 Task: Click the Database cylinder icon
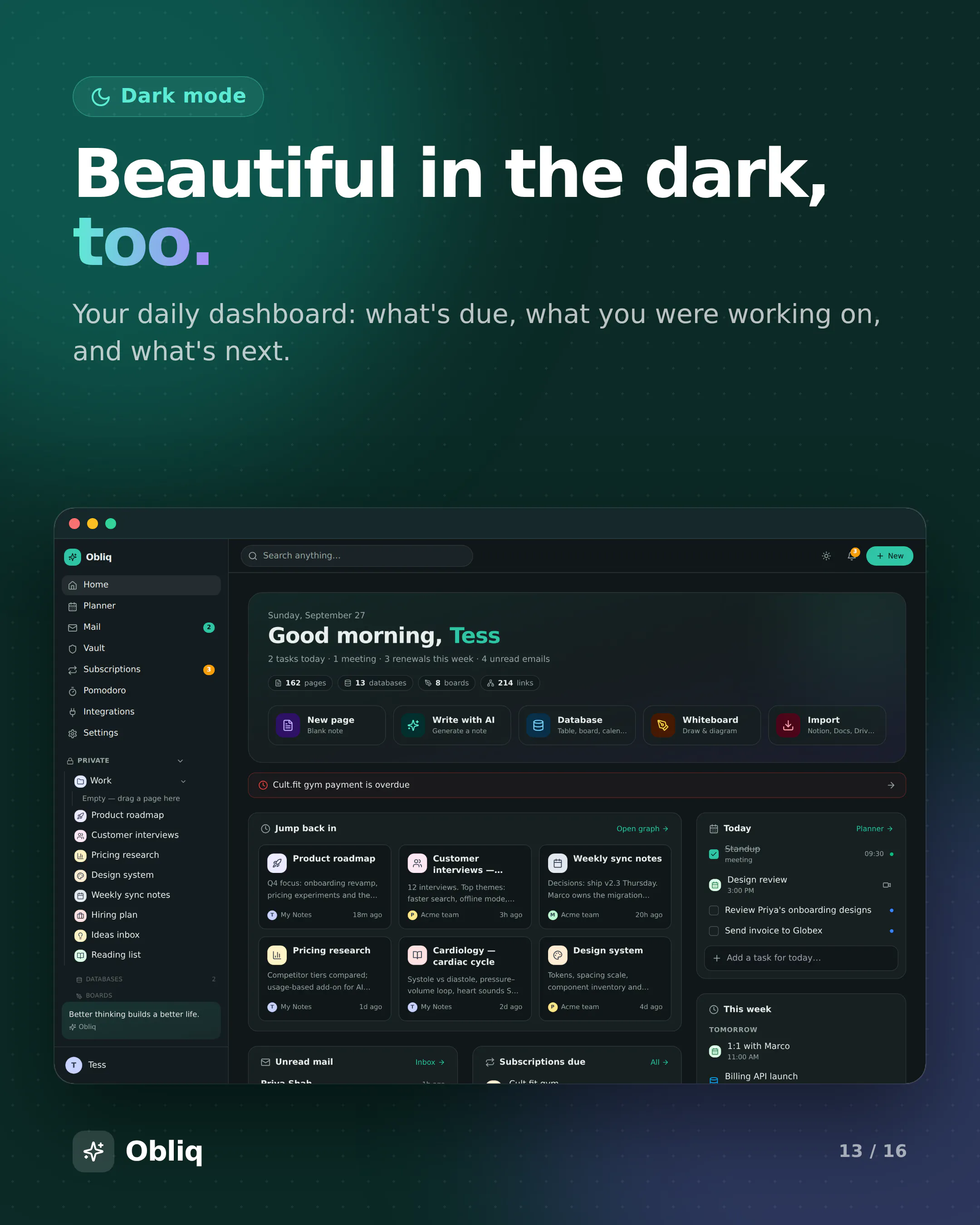click(x=538, y=725)
